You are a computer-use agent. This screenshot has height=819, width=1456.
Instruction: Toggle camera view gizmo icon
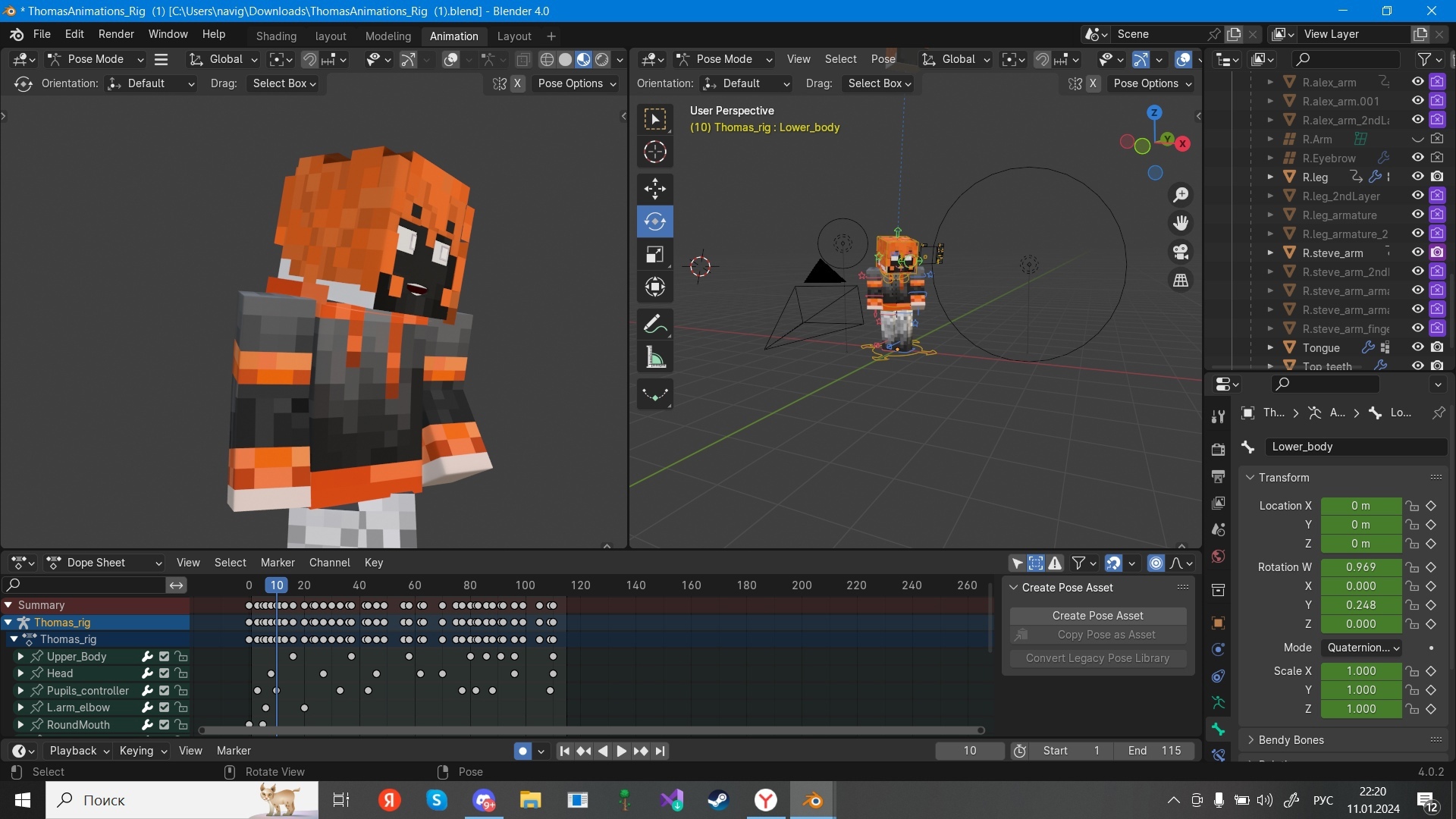click(1181, 252)
